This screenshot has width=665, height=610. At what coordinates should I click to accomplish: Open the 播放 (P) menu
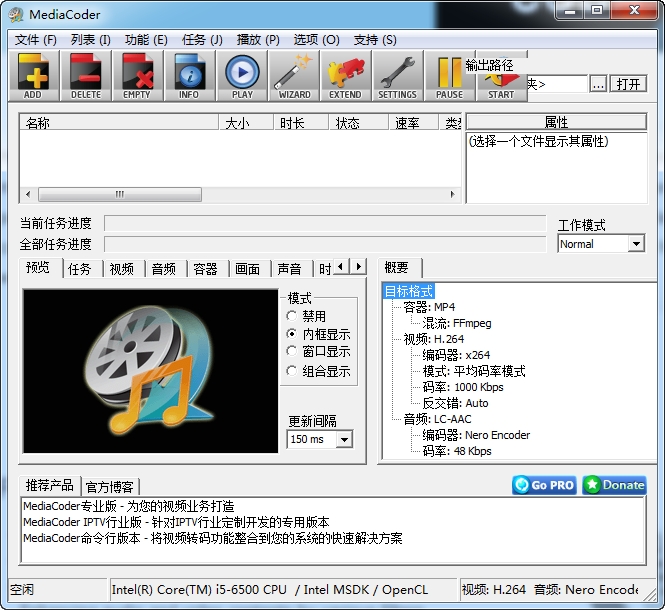coord(258,40)
